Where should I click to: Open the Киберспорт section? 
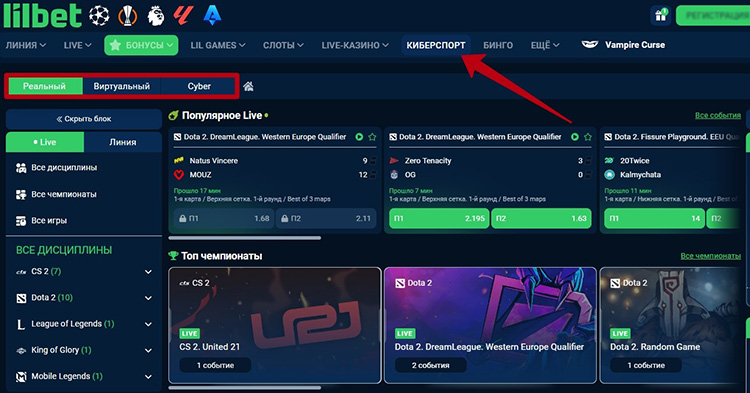(436, 45)
